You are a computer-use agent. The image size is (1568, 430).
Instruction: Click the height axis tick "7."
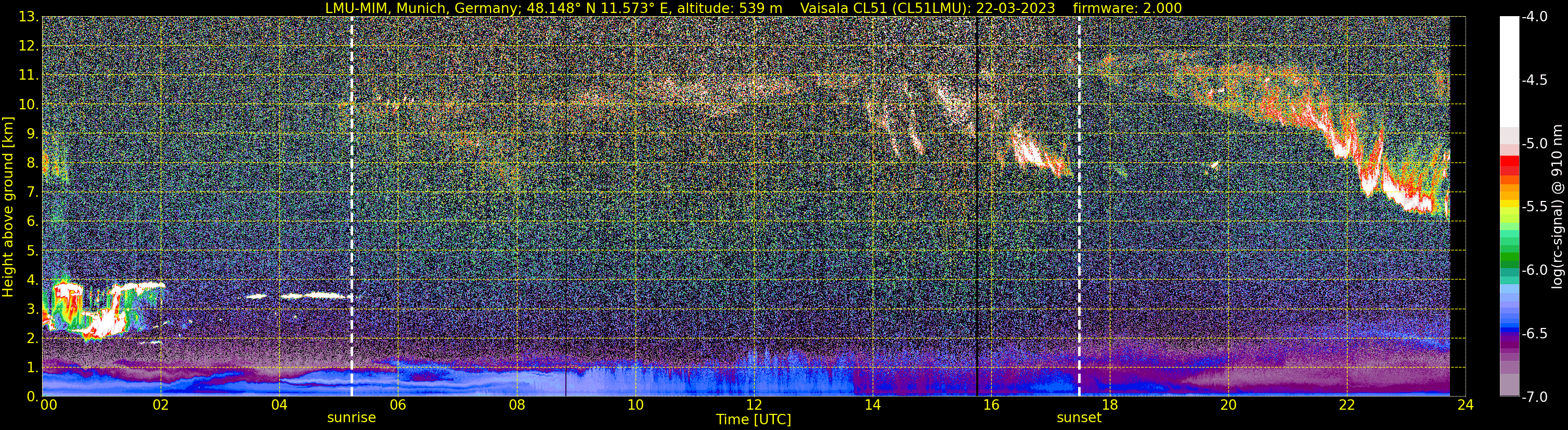tap(32, 193)
